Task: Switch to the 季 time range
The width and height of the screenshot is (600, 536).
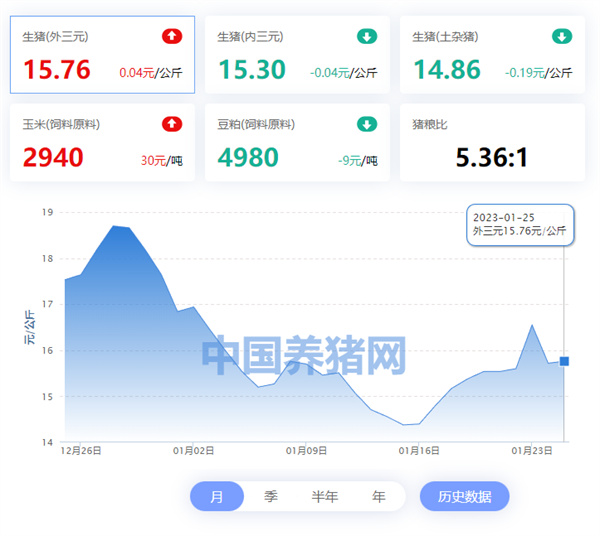Action: click(x=271, y=496)
